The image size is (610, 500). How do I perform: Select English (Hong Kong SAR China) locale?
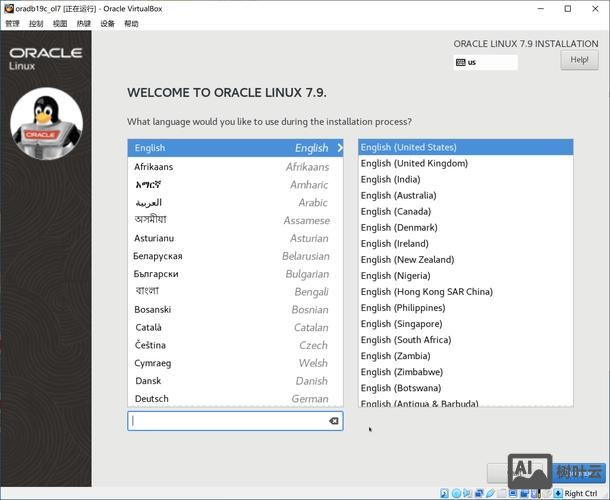click(427, 292)
